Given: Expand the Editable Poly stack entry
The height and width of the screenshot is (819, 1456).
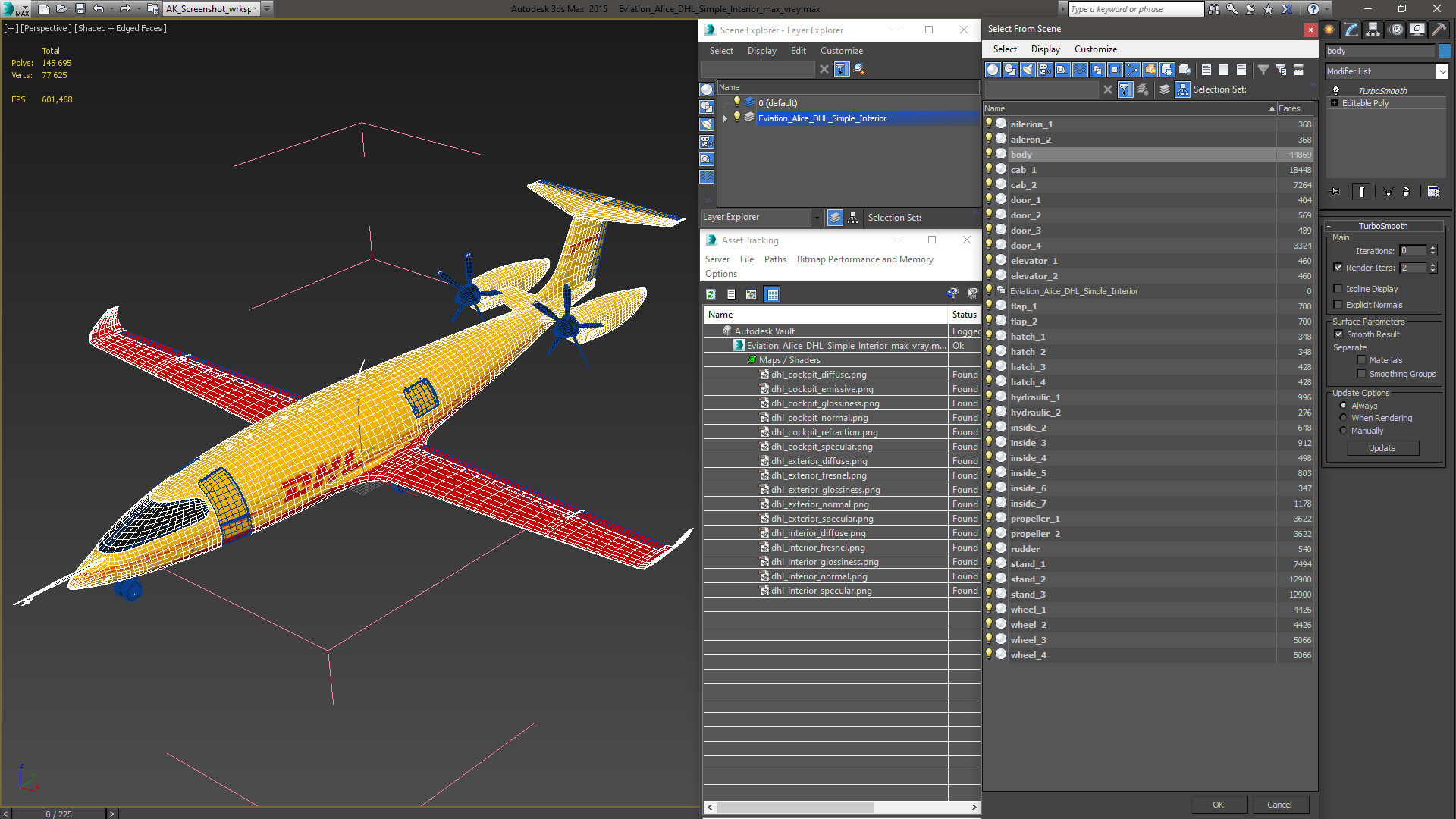Looking at the screenshot, I should [1334, 103].
